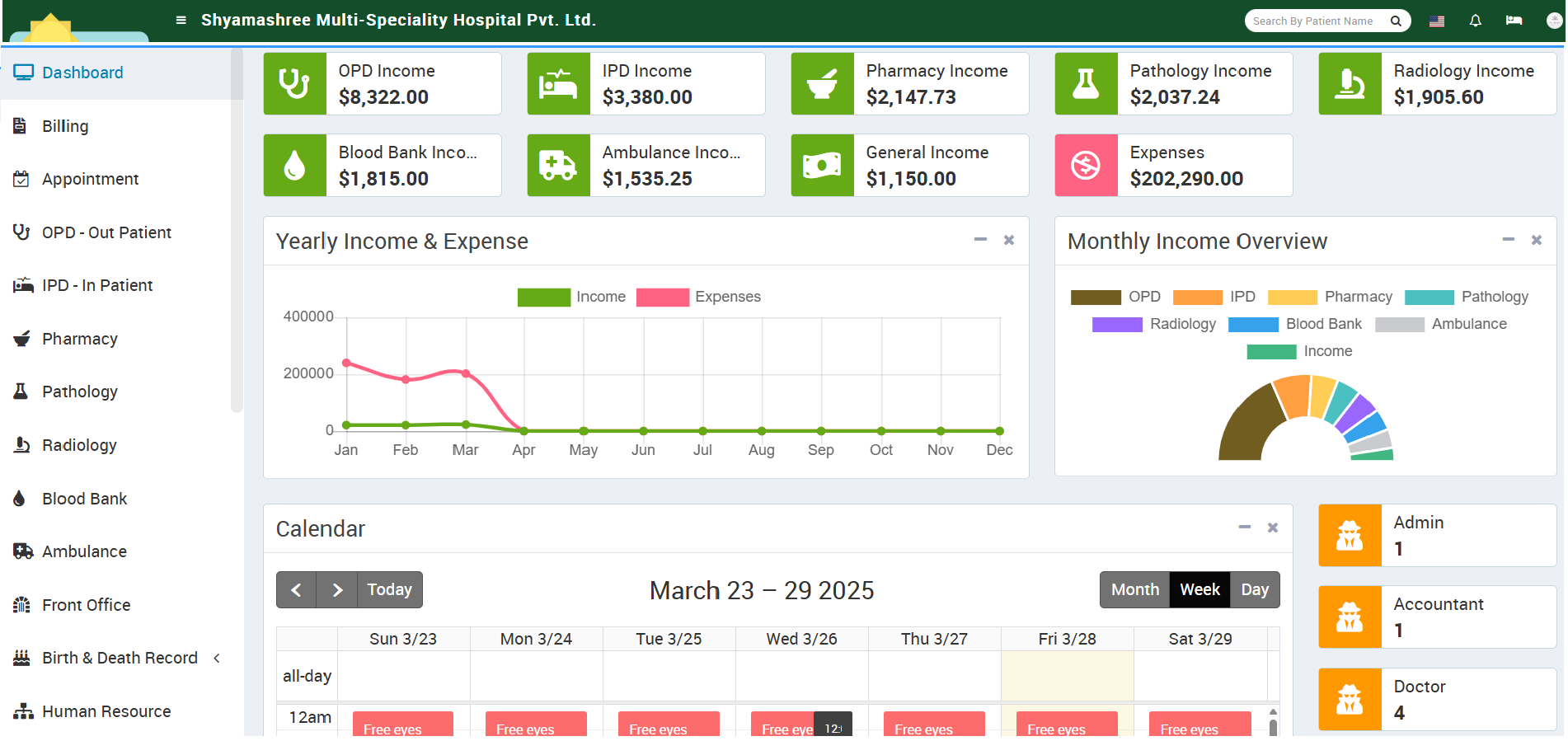1568x741 pixels.
Task: Collapse the Yearly Income & Expense panel
Action: click(x=980, y=240)
